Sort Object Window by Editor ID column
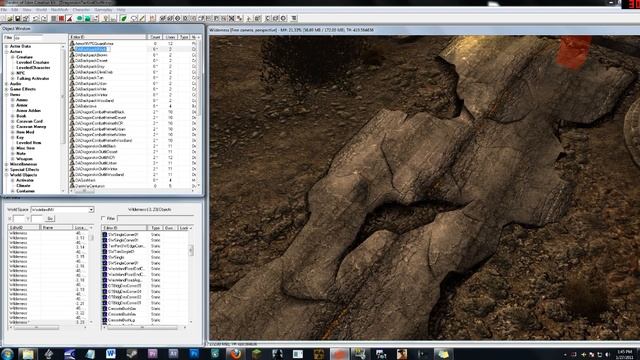Image resolution: width=640 pixels, height=360 pixels. point(108,37)
